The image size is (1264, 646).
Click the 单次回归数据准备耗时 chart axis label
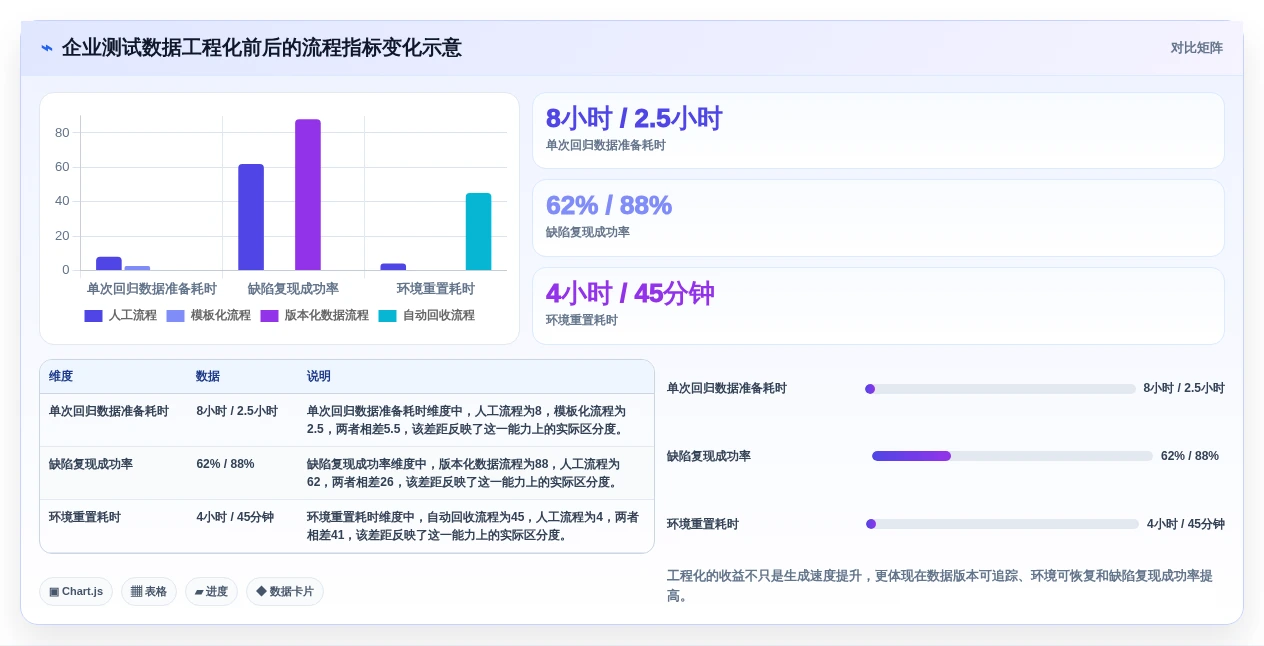click(152, 289)
